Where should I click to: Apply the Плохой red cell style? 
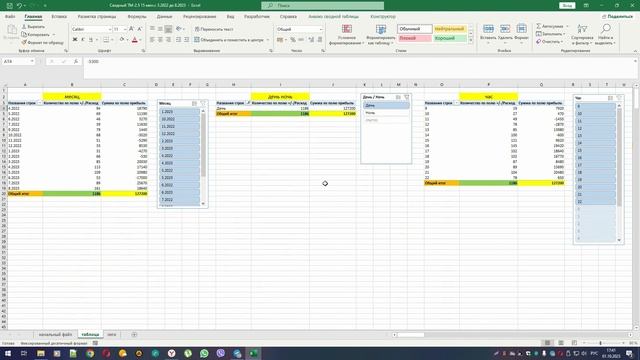click(x=415, y=38)
